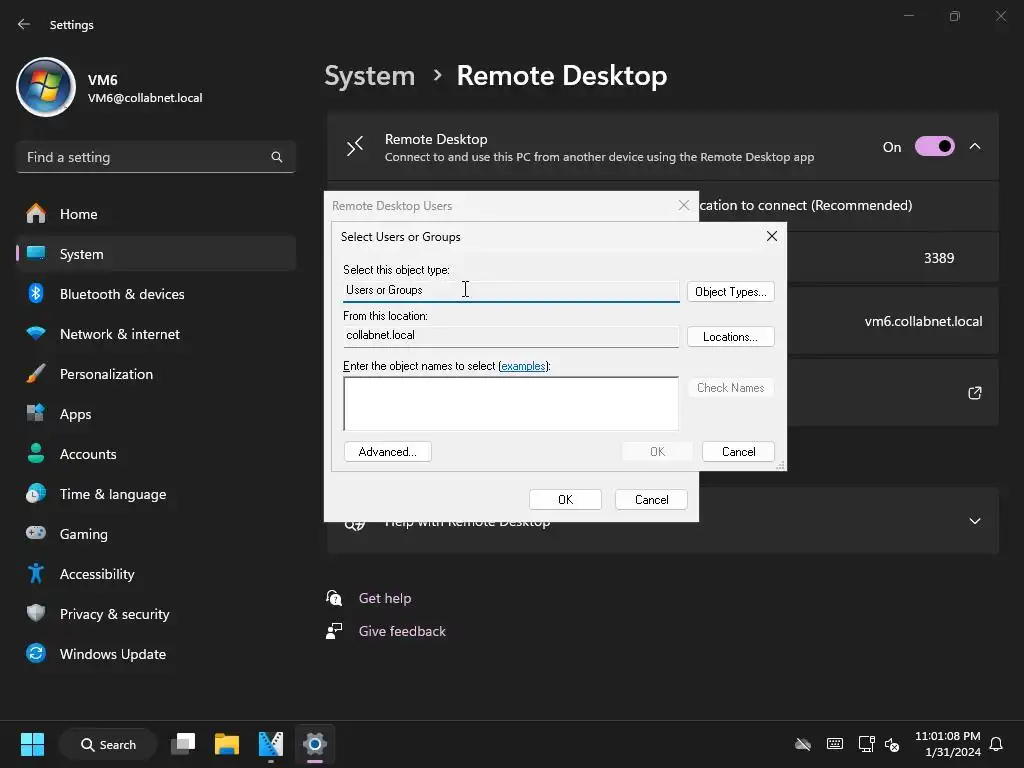This screenshot has width=1024, height=768.
Task: Click the Gaming controller icon
Action: click(36, 533)
